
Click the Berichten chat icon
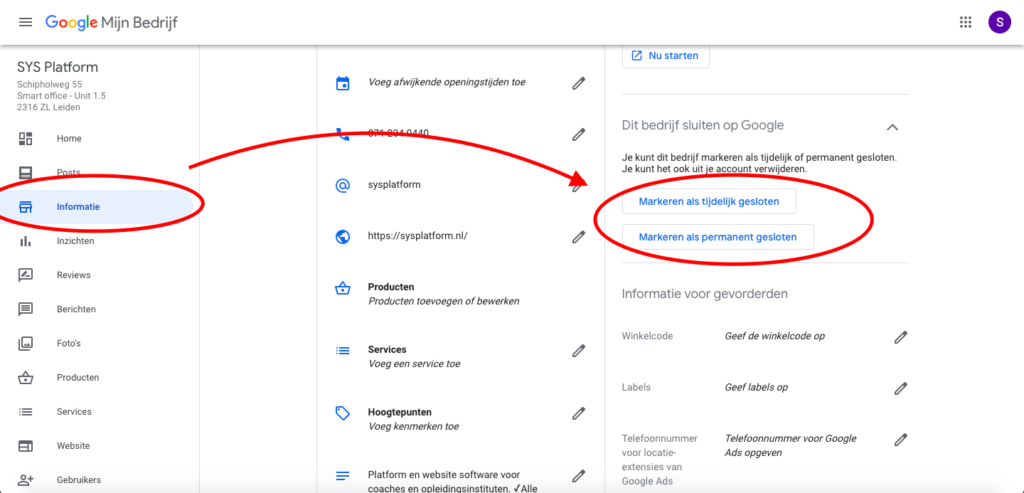(x=25, y=309)
